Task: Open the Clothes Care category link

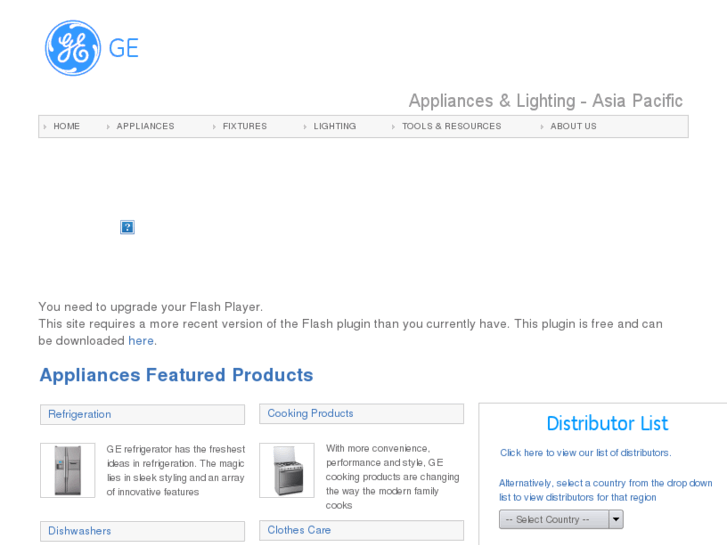Action: (x=299, y=530)
